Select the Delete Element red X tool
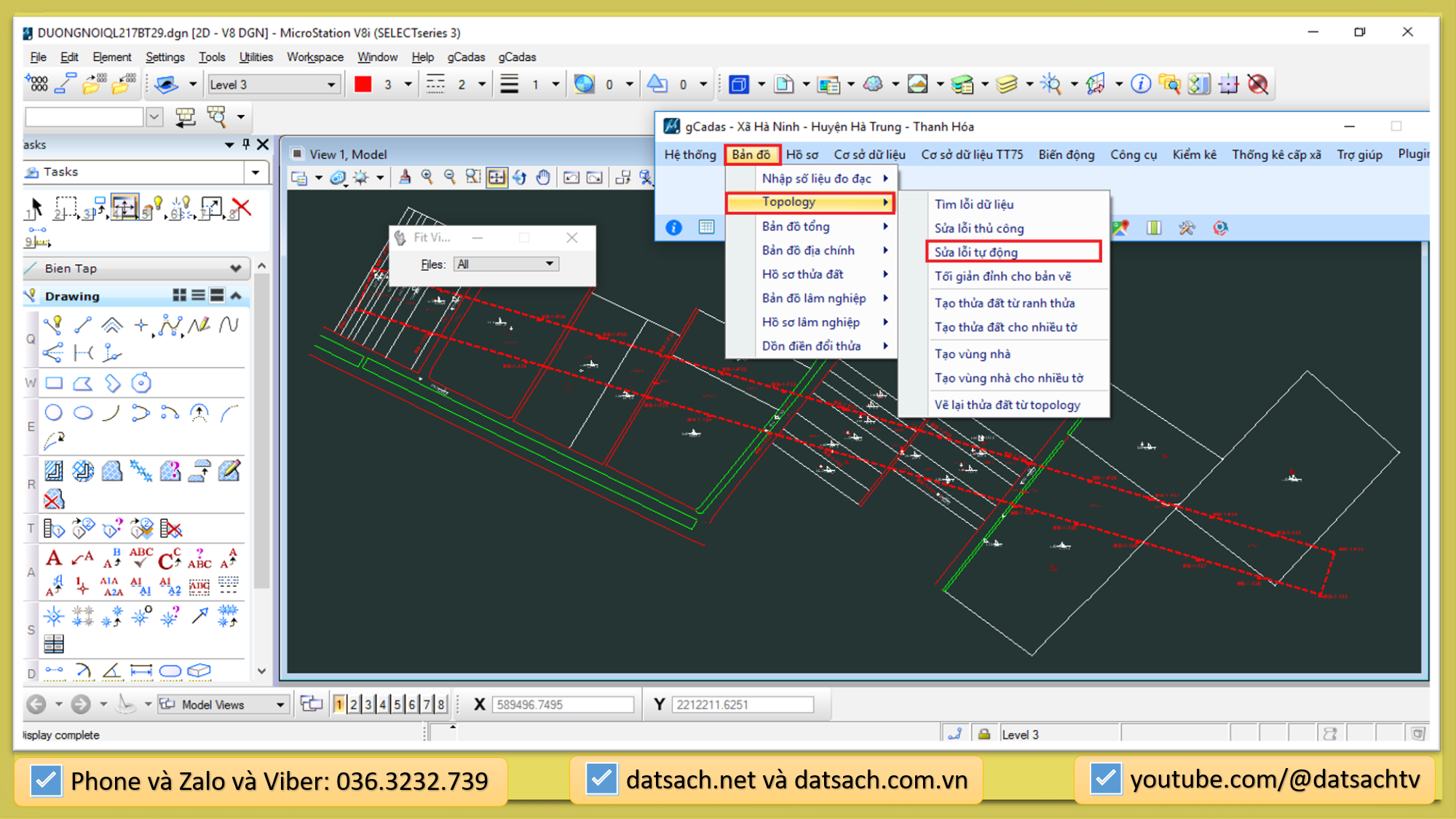The width and height of the screenshot is (1456, 819). 241,208
